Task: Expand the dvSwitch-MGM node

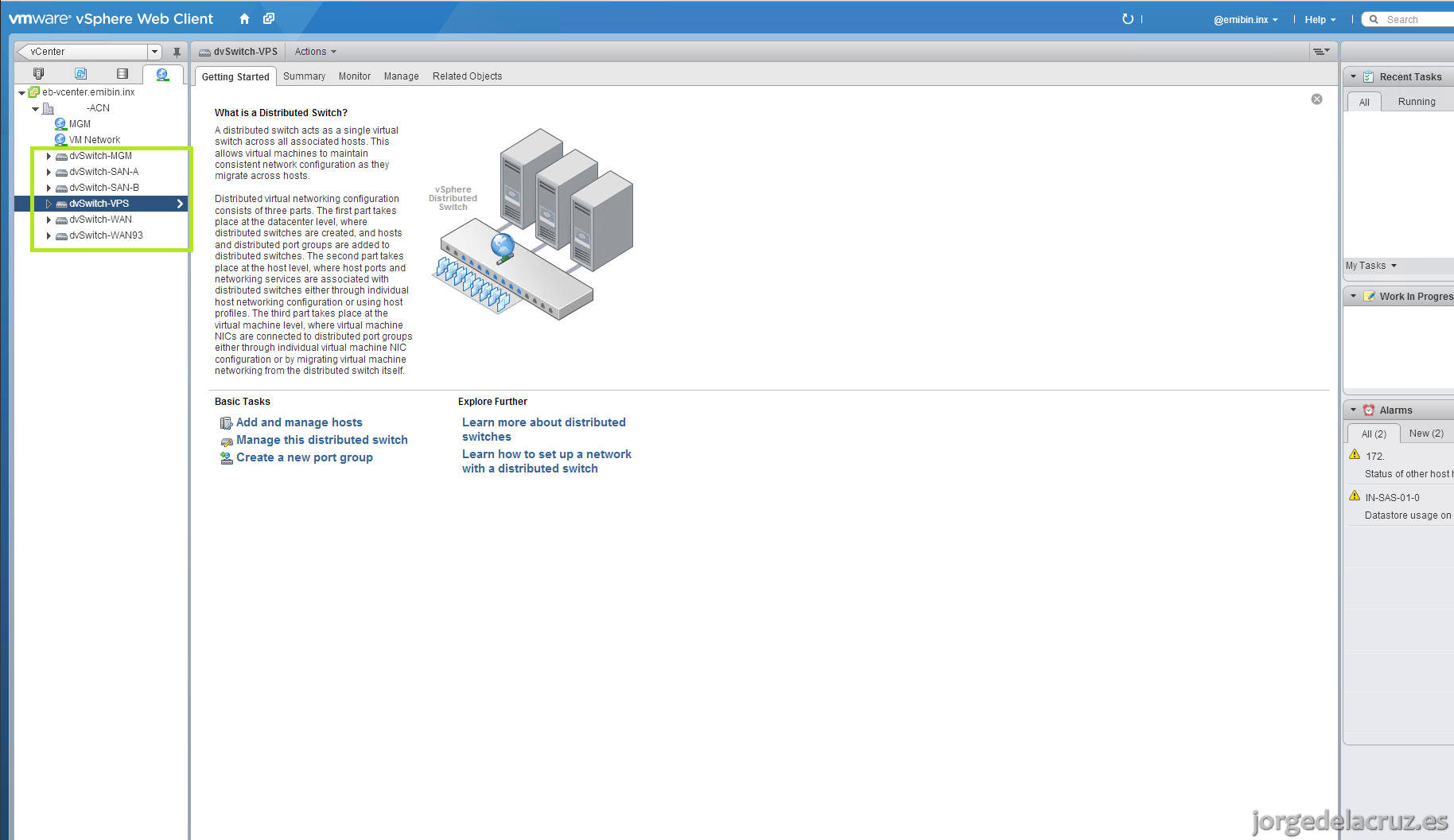Action: point(49,156)
